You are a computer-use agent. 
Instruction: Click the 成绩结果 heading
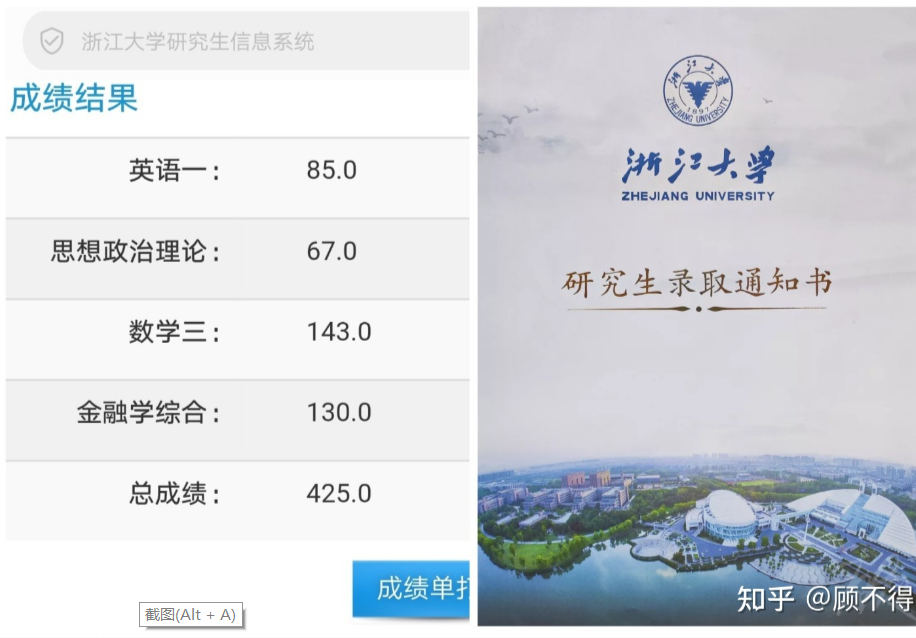(x=74, y=98)
